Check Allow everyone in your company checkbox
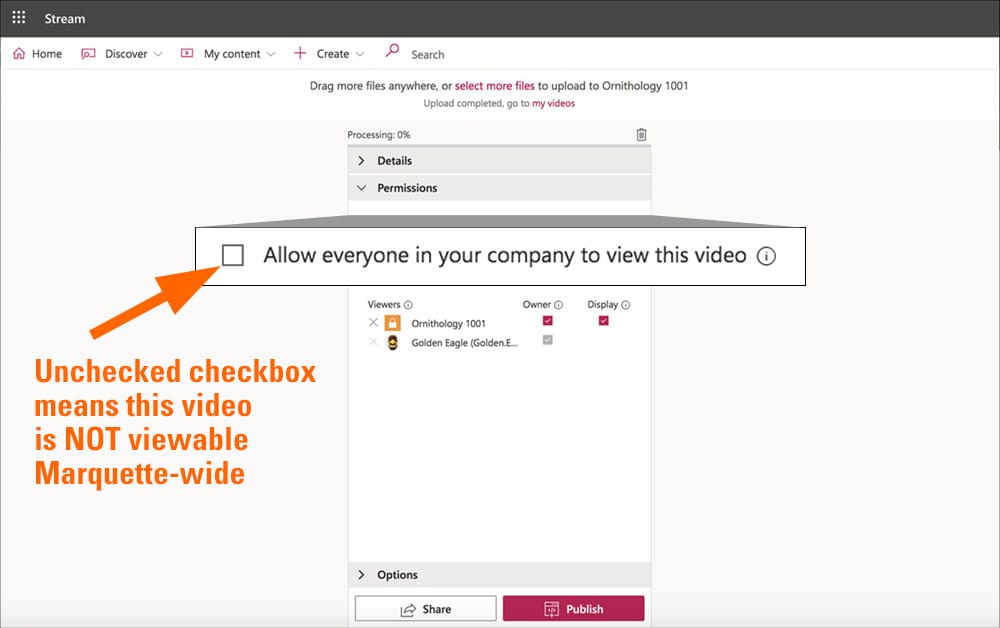The image size is (1000, 628). point(233,256)
